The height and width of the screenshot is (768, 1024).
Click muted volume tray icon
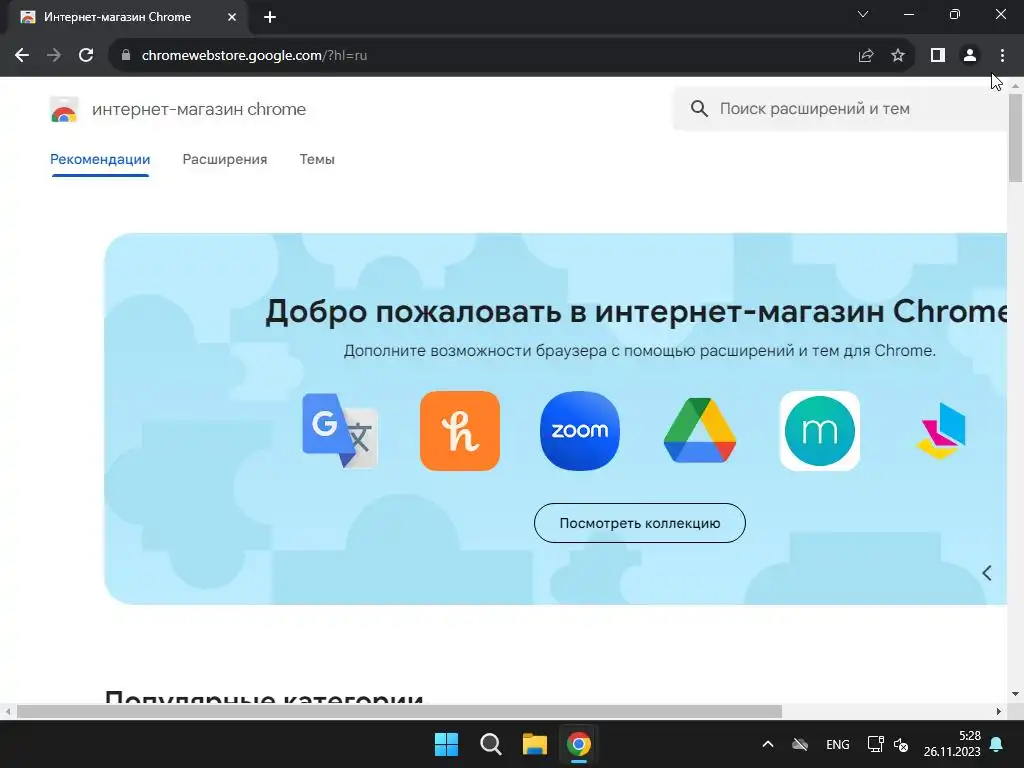(x=901, y=744)
